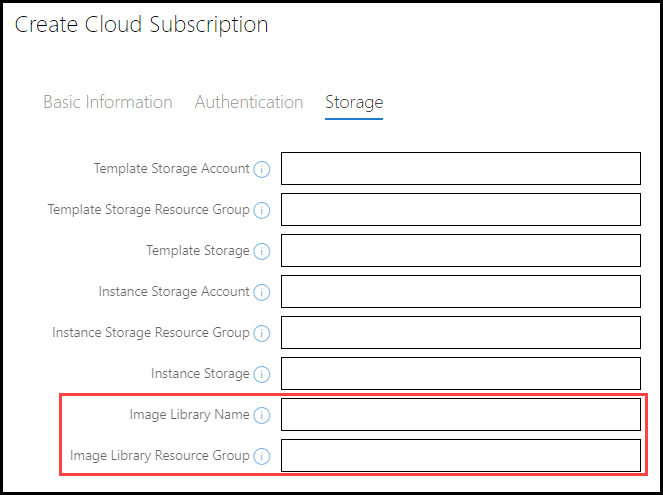Show help icon for Image Library Name
The image size is (663, 495).
[x=262, y=415]
